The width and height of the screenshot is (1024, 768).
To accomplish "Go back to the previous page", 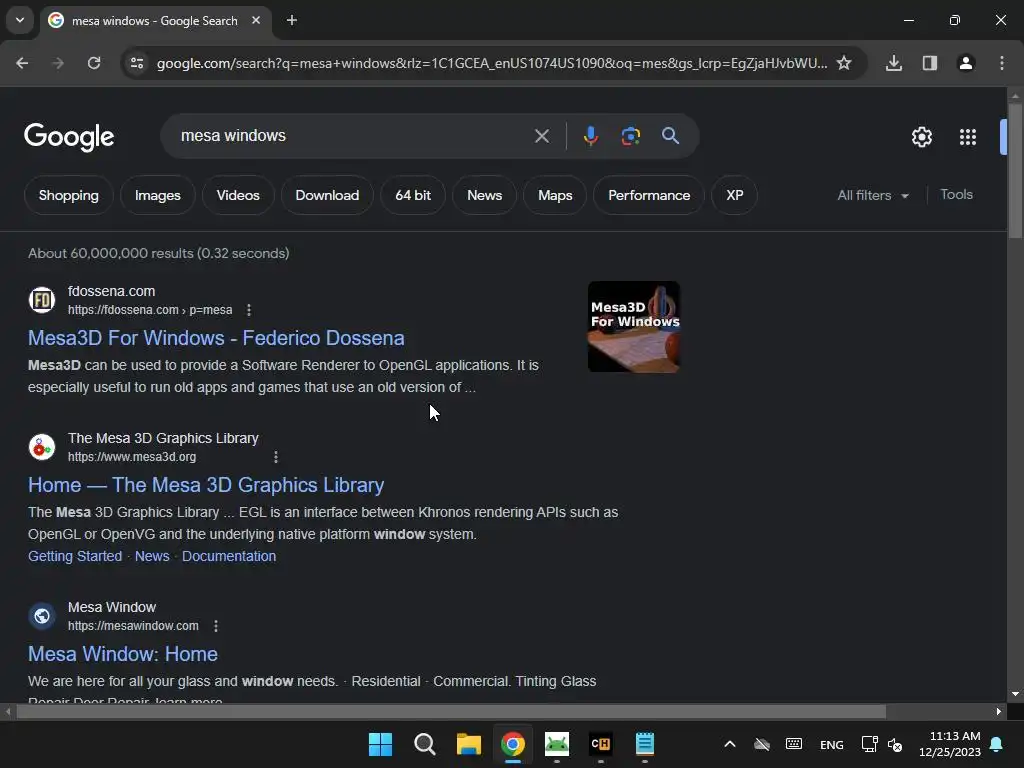I will [x=22, y=63].
